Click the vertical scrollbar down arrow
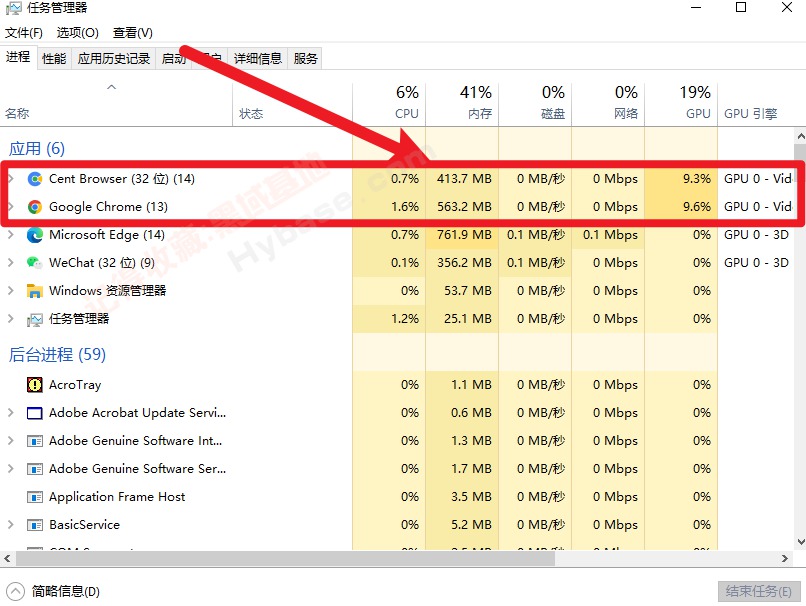 click(800, 542)
